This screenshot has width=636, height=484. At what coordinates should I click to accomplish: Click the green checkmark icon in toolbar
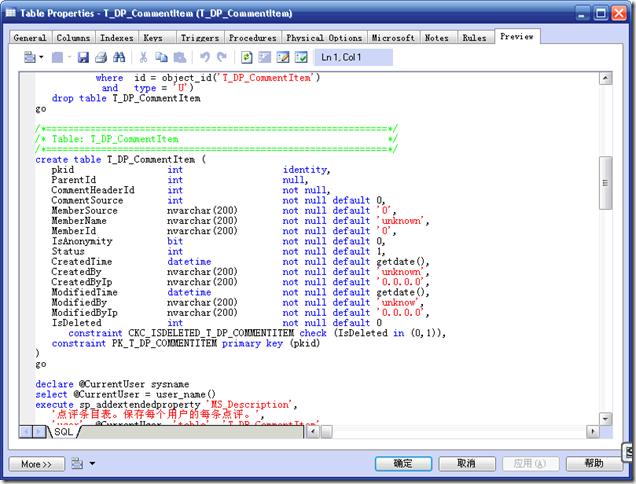pyautogui.click(x=301, y=58)
